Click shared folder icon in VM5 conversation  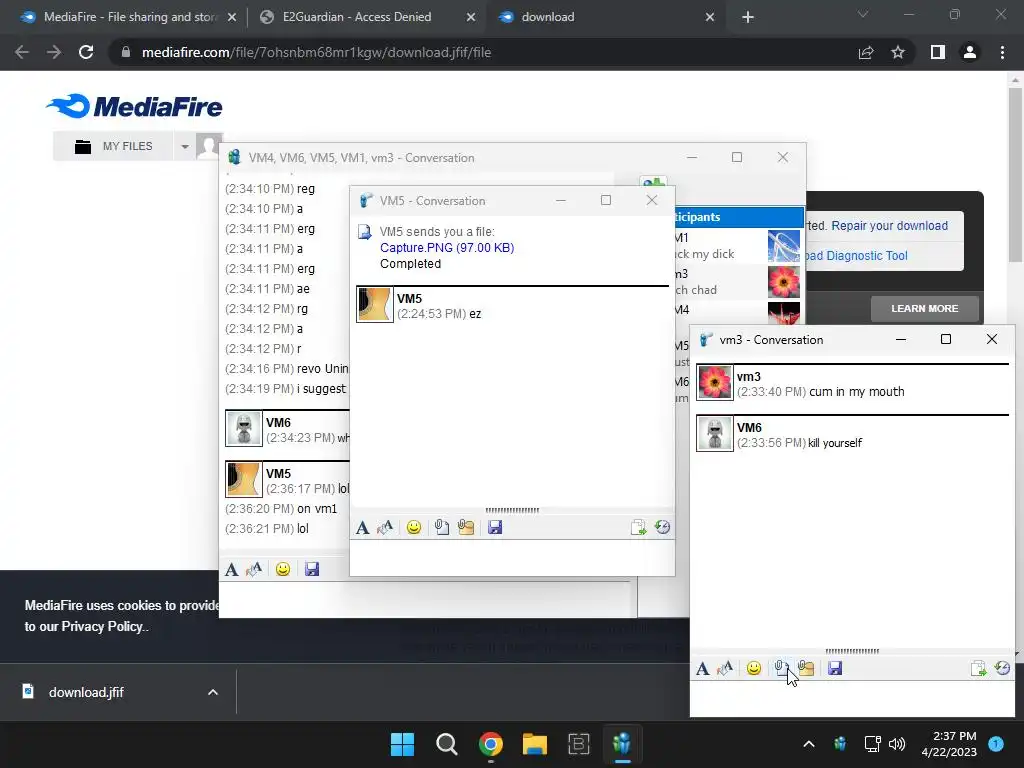click(x=466, y=528)
